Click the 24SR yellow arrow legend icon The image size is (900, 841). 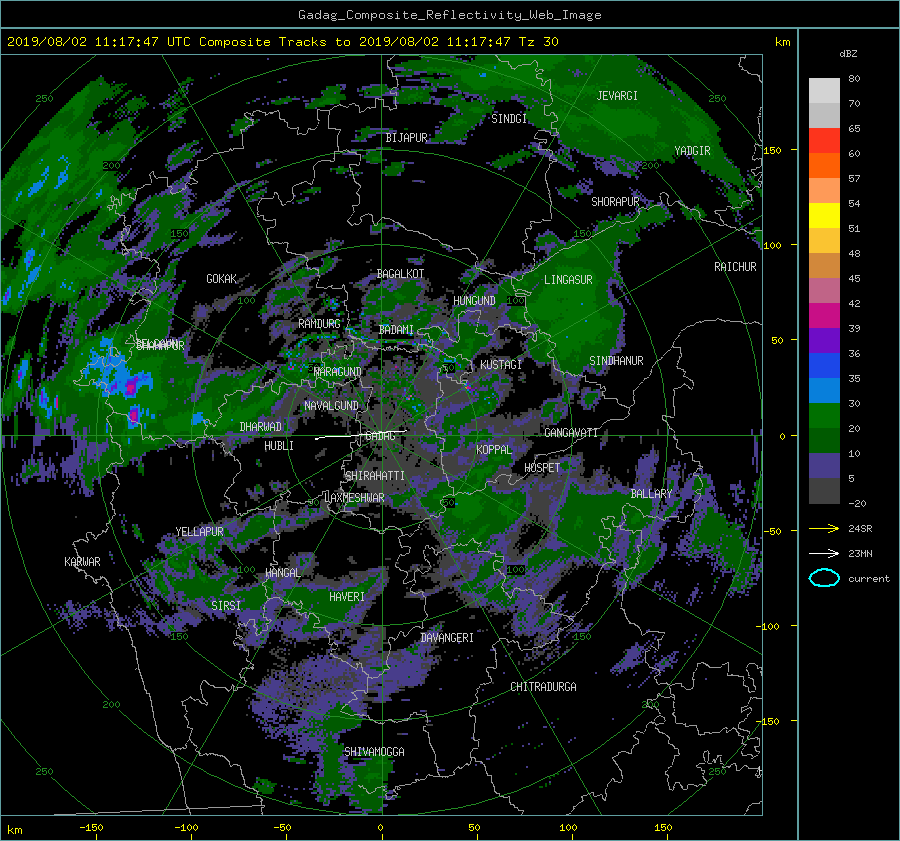coord(824,528)
